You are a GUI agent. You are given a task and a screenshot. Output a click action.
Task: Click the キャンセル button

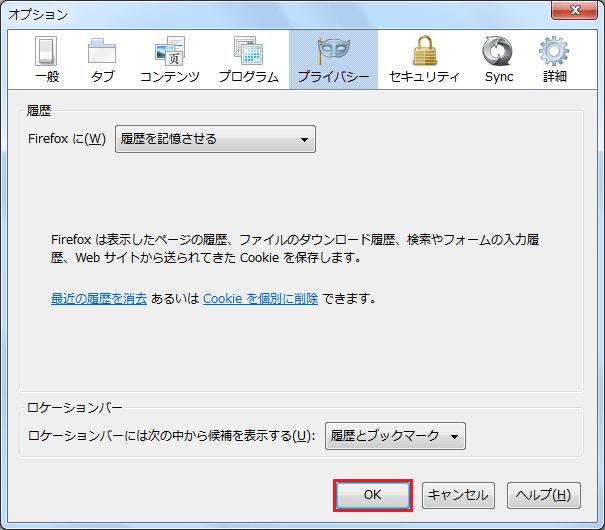coord(458,495)
